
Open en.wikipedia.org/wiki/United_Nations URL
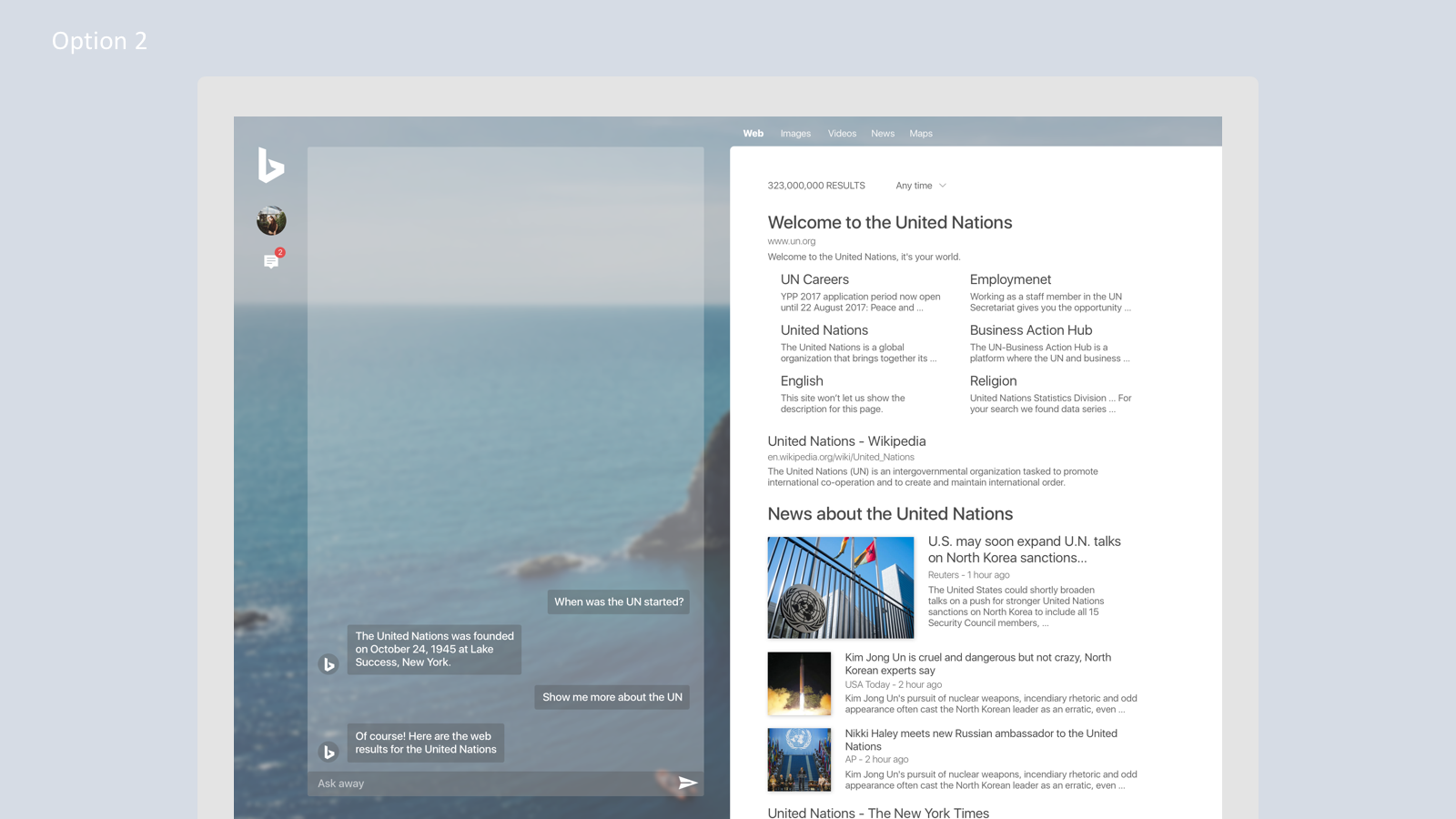841,457
